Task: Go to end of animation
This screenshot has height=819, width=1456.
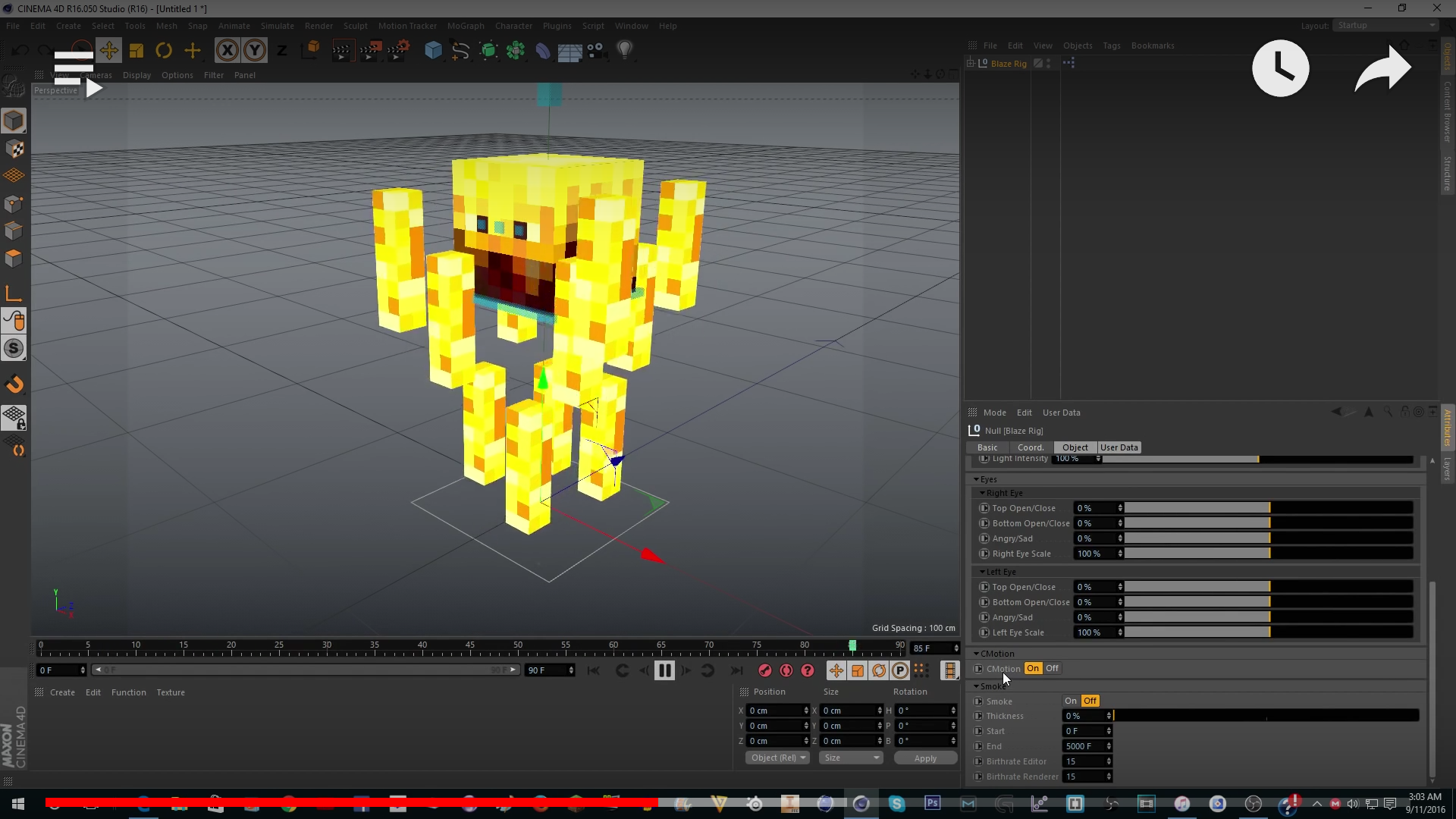Action: click(x=736, y=670)
